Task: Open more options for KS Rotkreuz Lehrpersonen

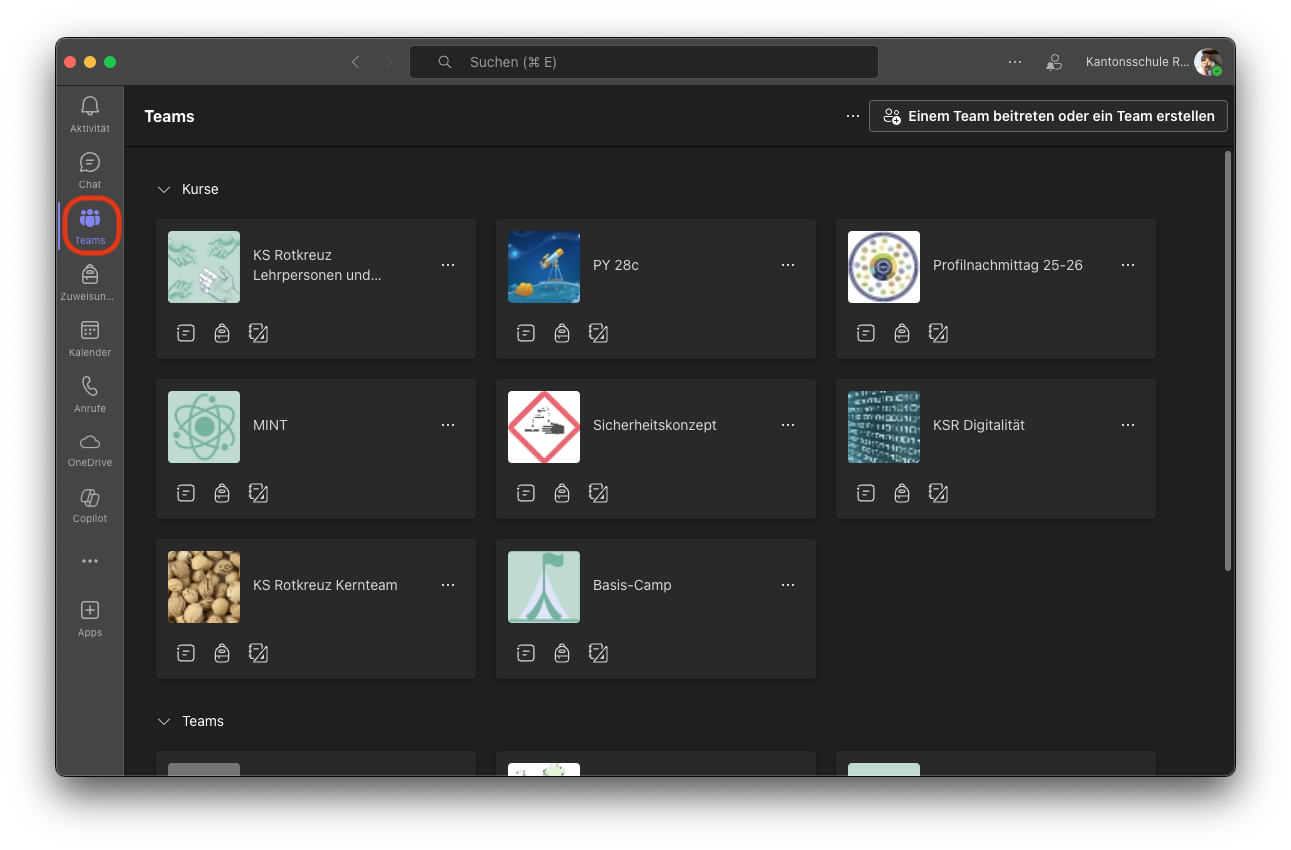Action: (448, 265)
